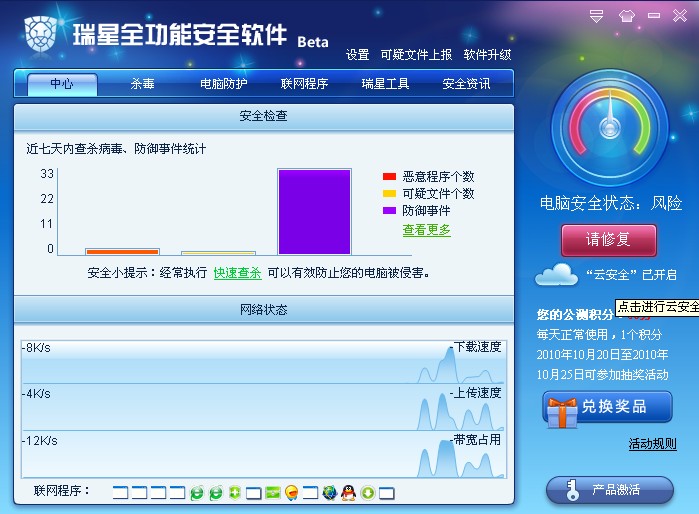The height and width of the screenshot is (514, 699).
Task: Select the green shield plus program icon
Action: (235, 493)
